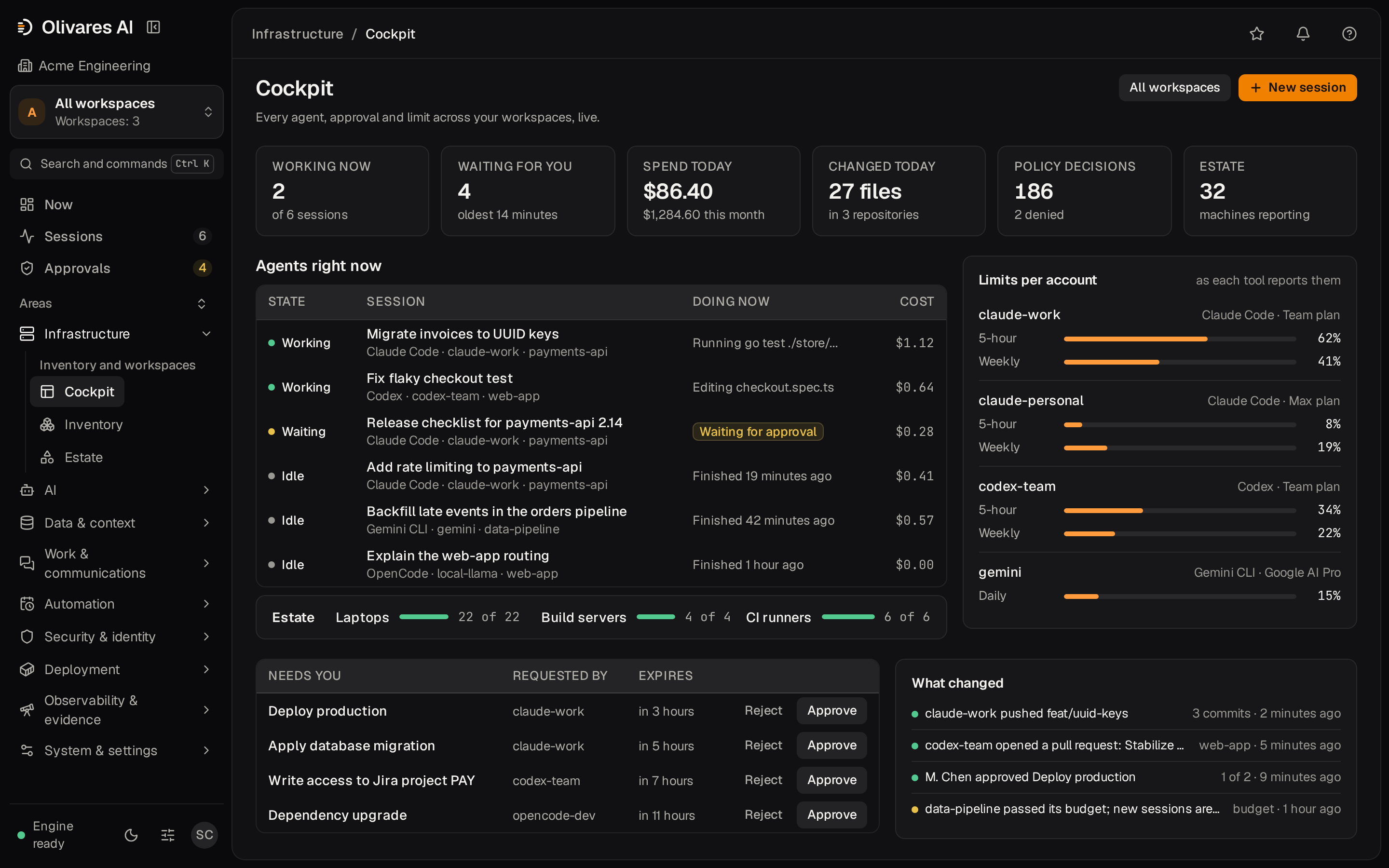
Task: Approve the Deploy production request
Action: tap(831, 710)
